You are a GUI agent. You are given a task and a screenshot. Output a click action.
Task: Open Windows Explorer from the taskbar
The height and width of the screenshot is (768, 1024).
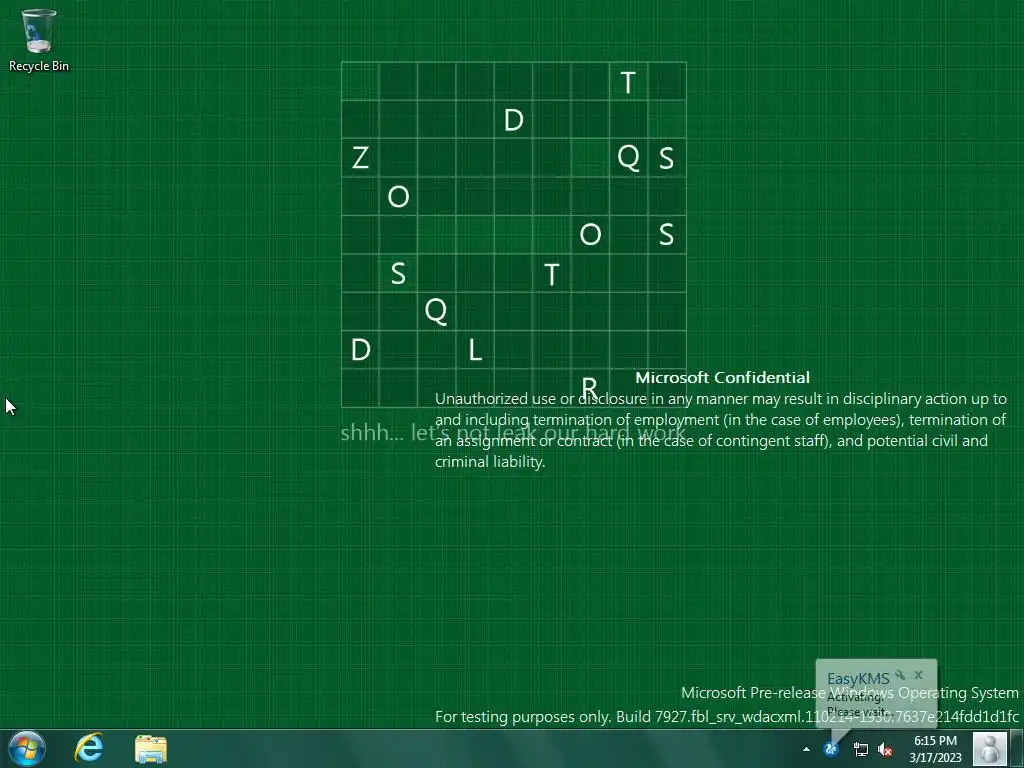pyautogui.click(x=151, y=748)
